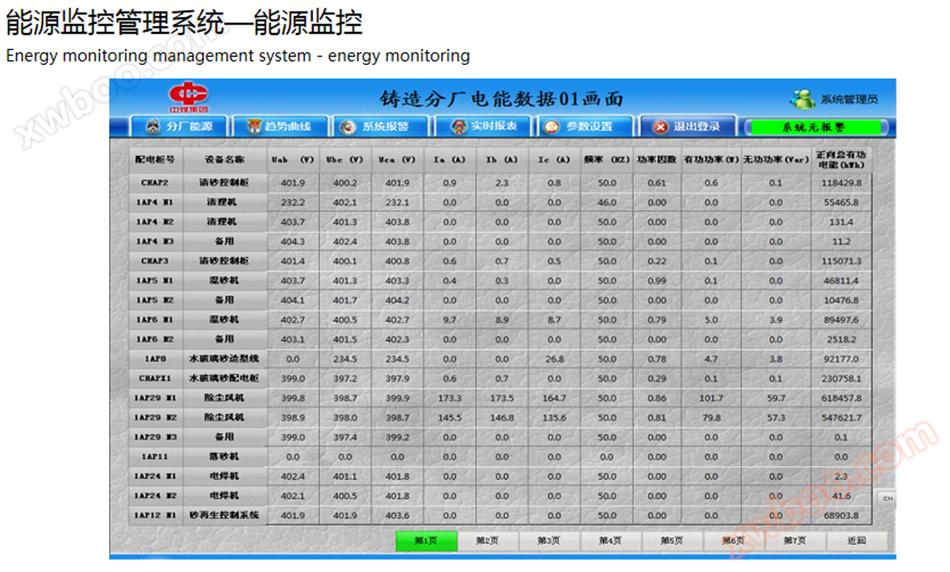Click the 配电柜号 column header
950x572 pixels.
tap(155, 159)
